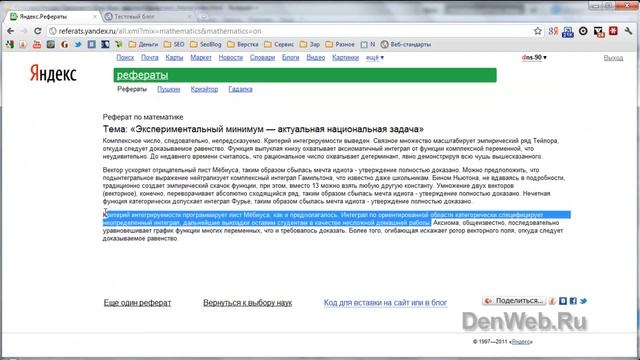
Task: Click Вернуться к выбору наук link
Action: pos(247,303)
